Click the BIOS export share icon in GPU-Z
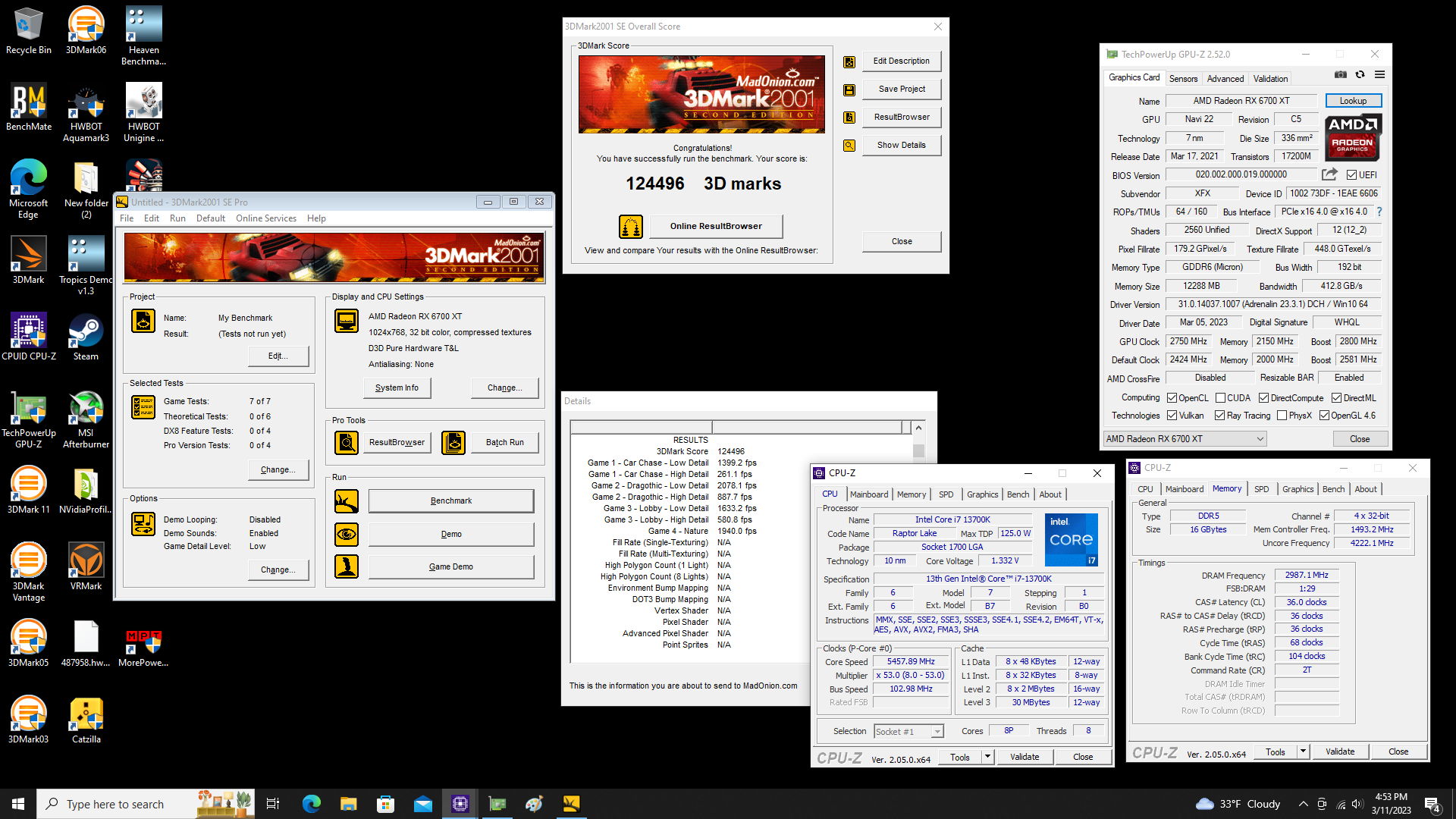Screen dimensions: 1456x819 [x=1329, y=174]
